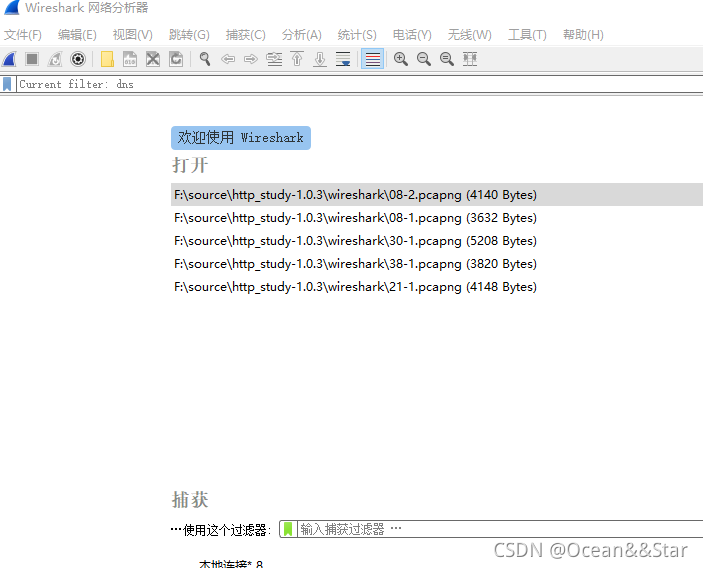Go to specified packet icon
The width and height of the screenshot is (703, 568).
[x=274, y=59]
